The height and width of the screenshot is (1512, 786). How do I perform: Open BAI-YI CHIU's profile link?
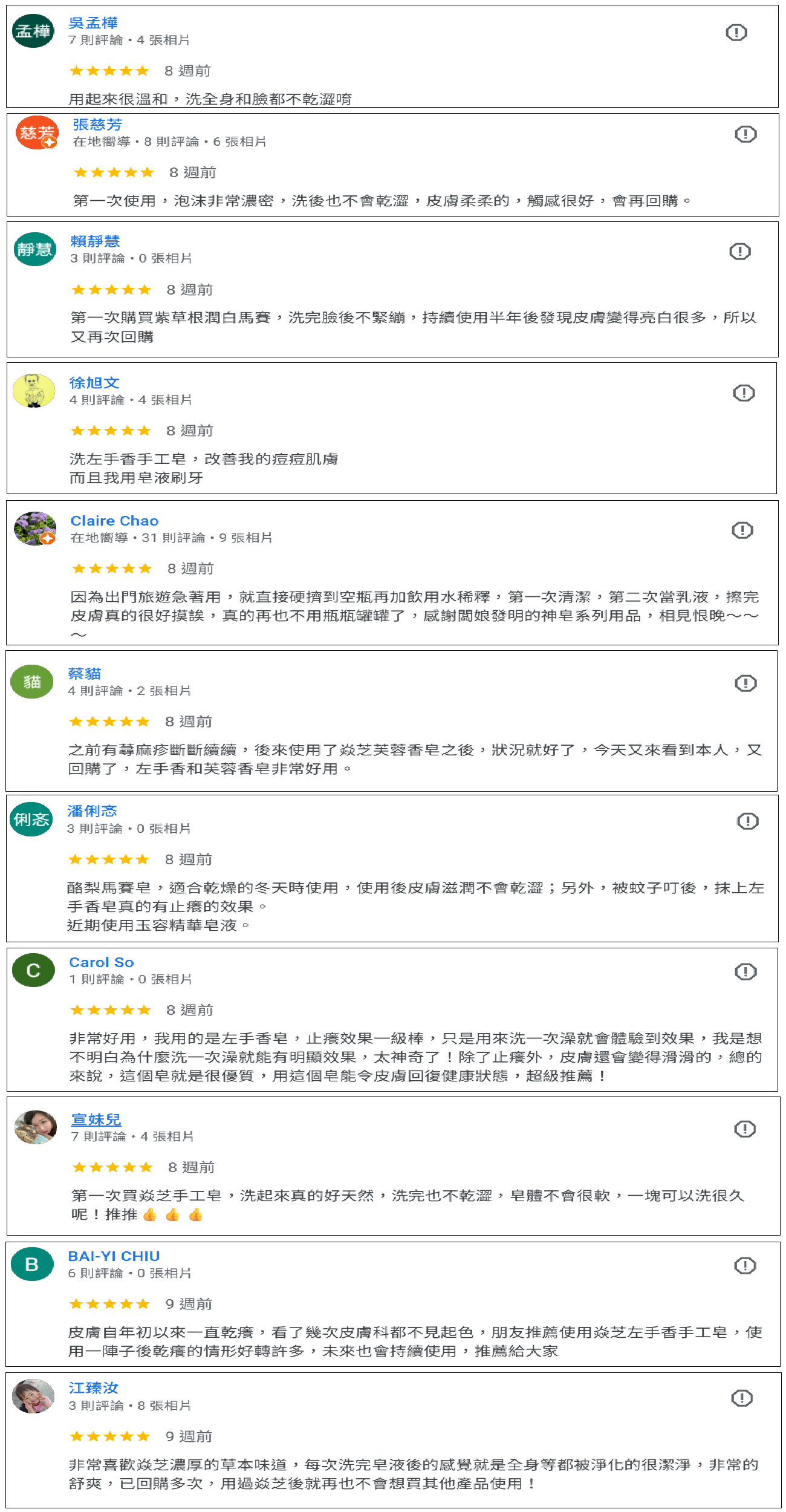click(x=114, y=1256)
